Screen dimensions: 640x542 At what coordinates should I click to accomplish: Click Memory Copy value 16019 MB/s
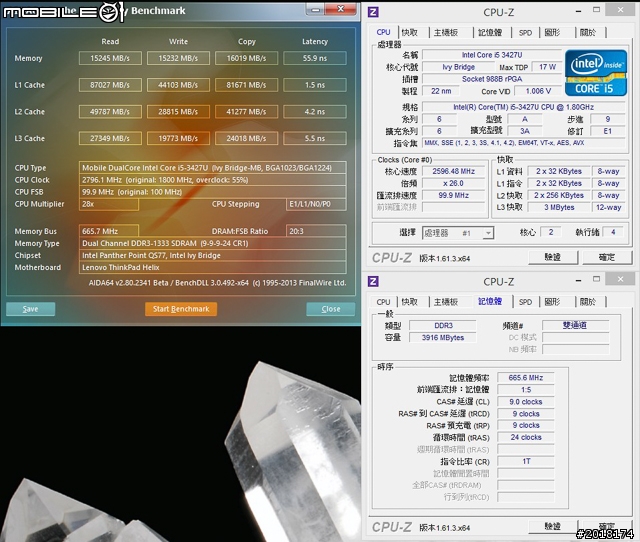[x=247, y=58]
